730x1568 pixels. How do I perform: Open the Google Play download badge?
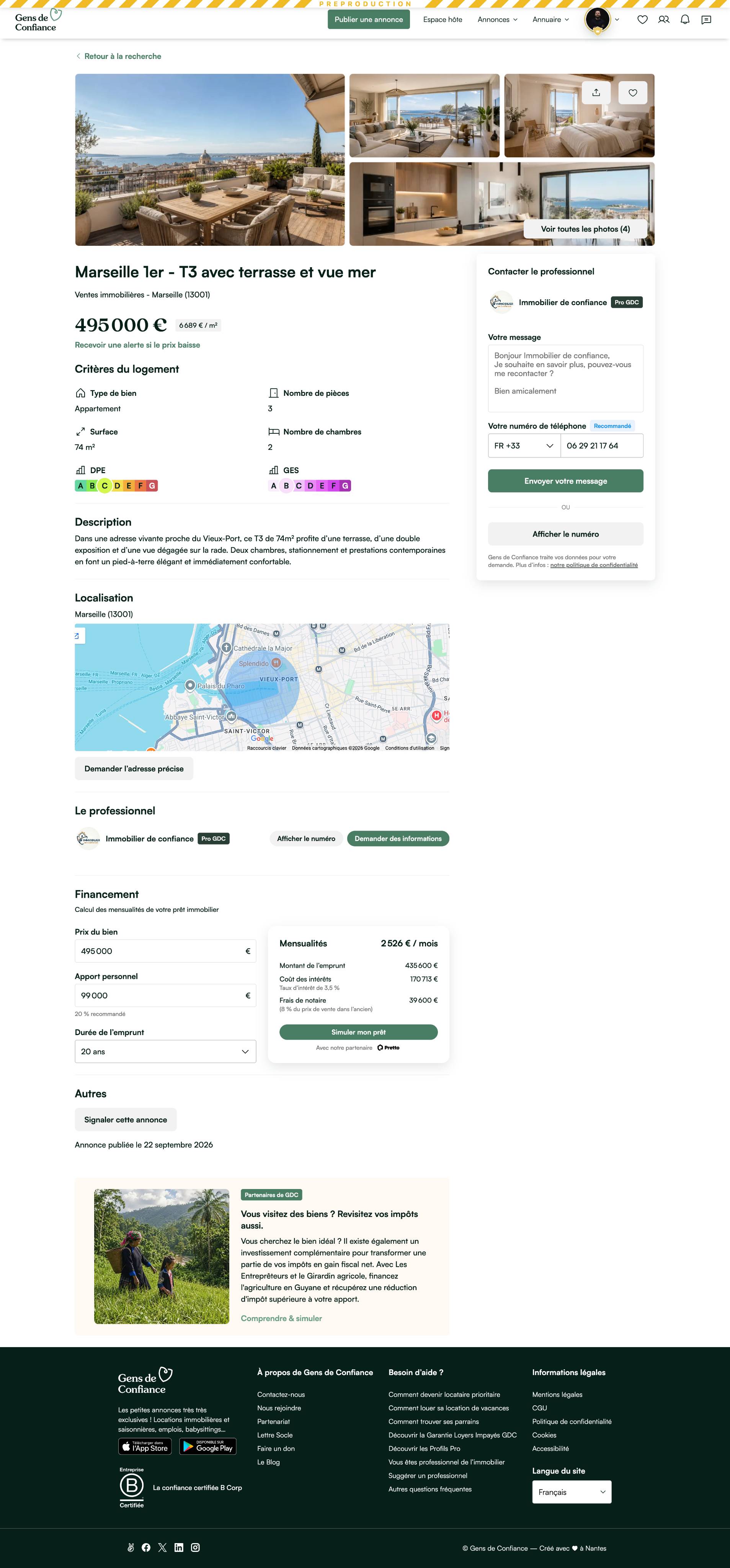(207, 1446)
